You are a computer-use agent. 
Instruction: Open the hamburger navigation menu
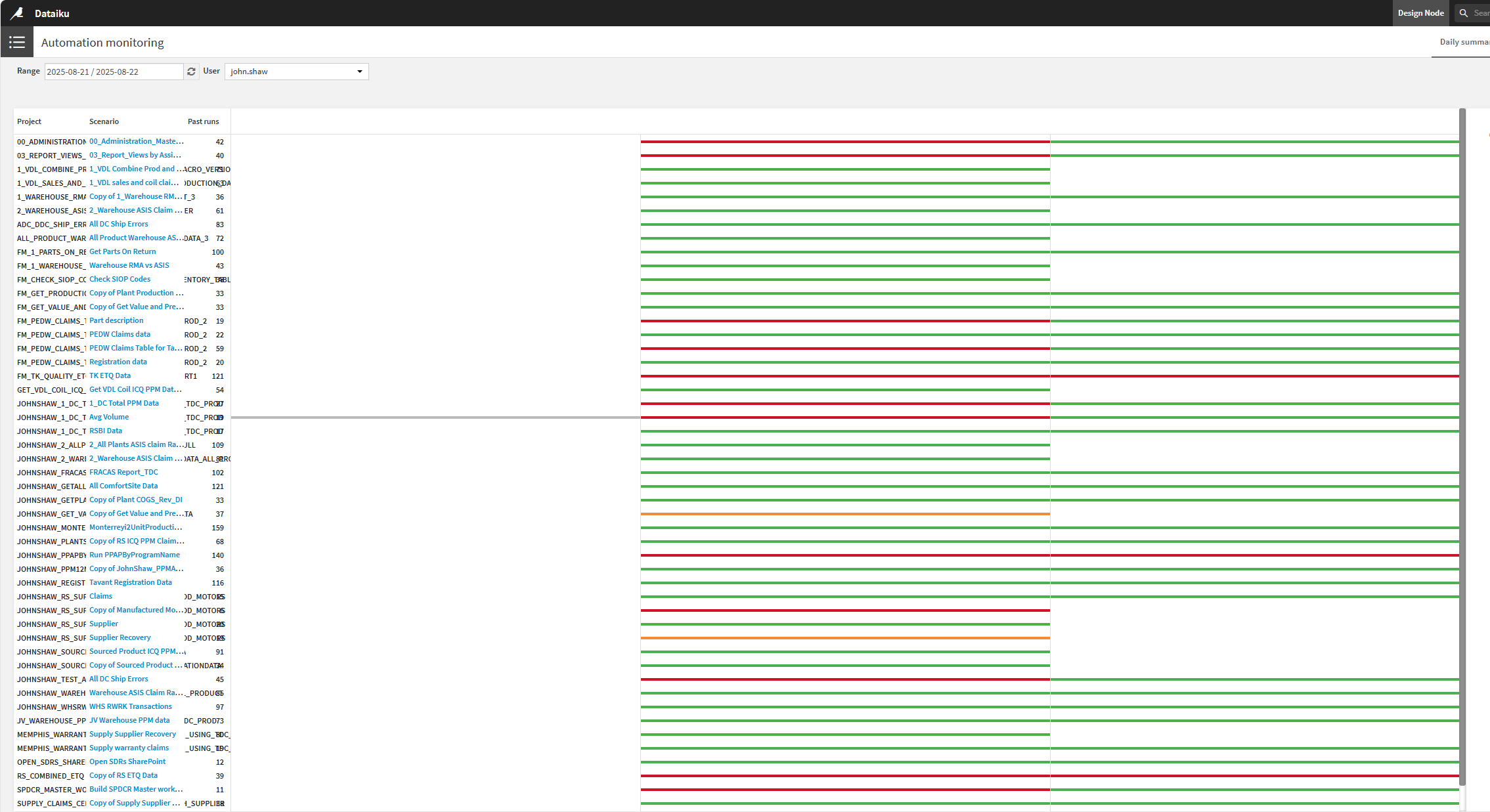tap(17, 43)
